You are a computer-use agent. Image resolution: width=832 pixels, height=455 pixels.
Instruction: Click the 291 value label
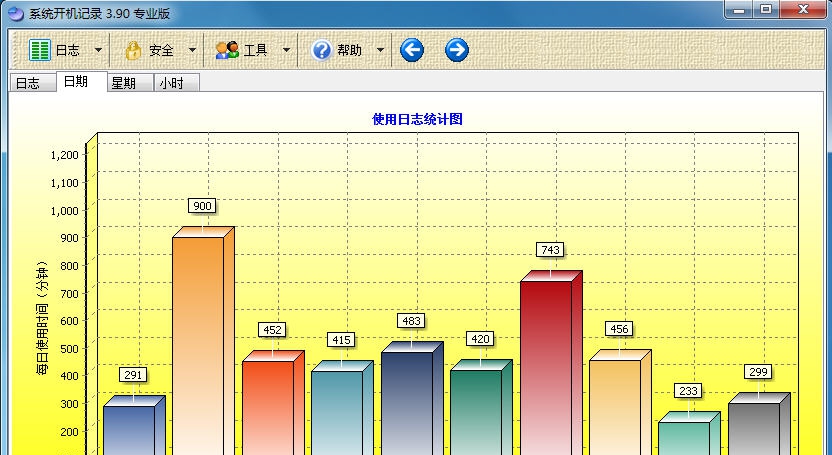[x=133, y=375]
